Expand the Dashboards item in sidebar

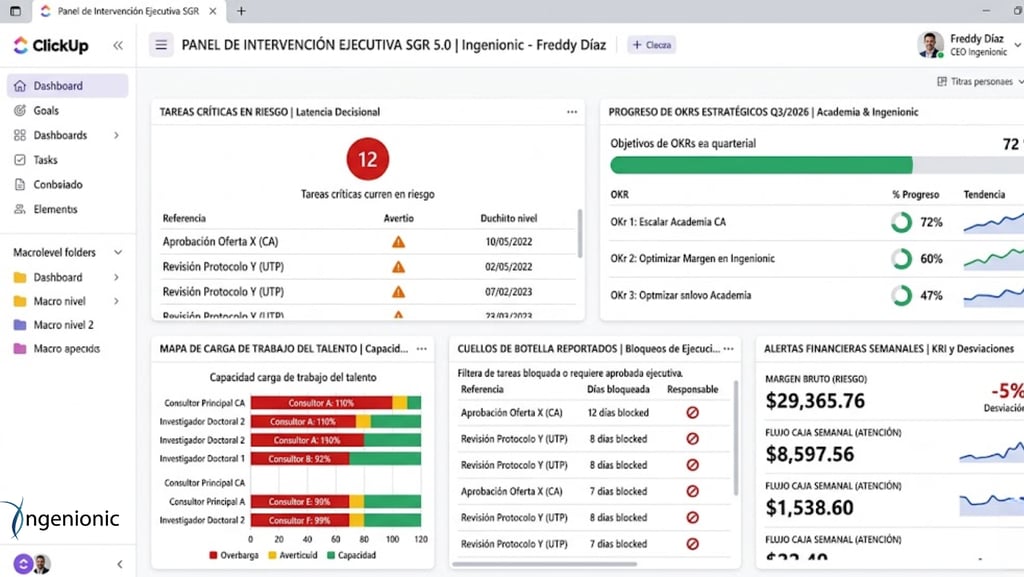click(x=116, y=135)
